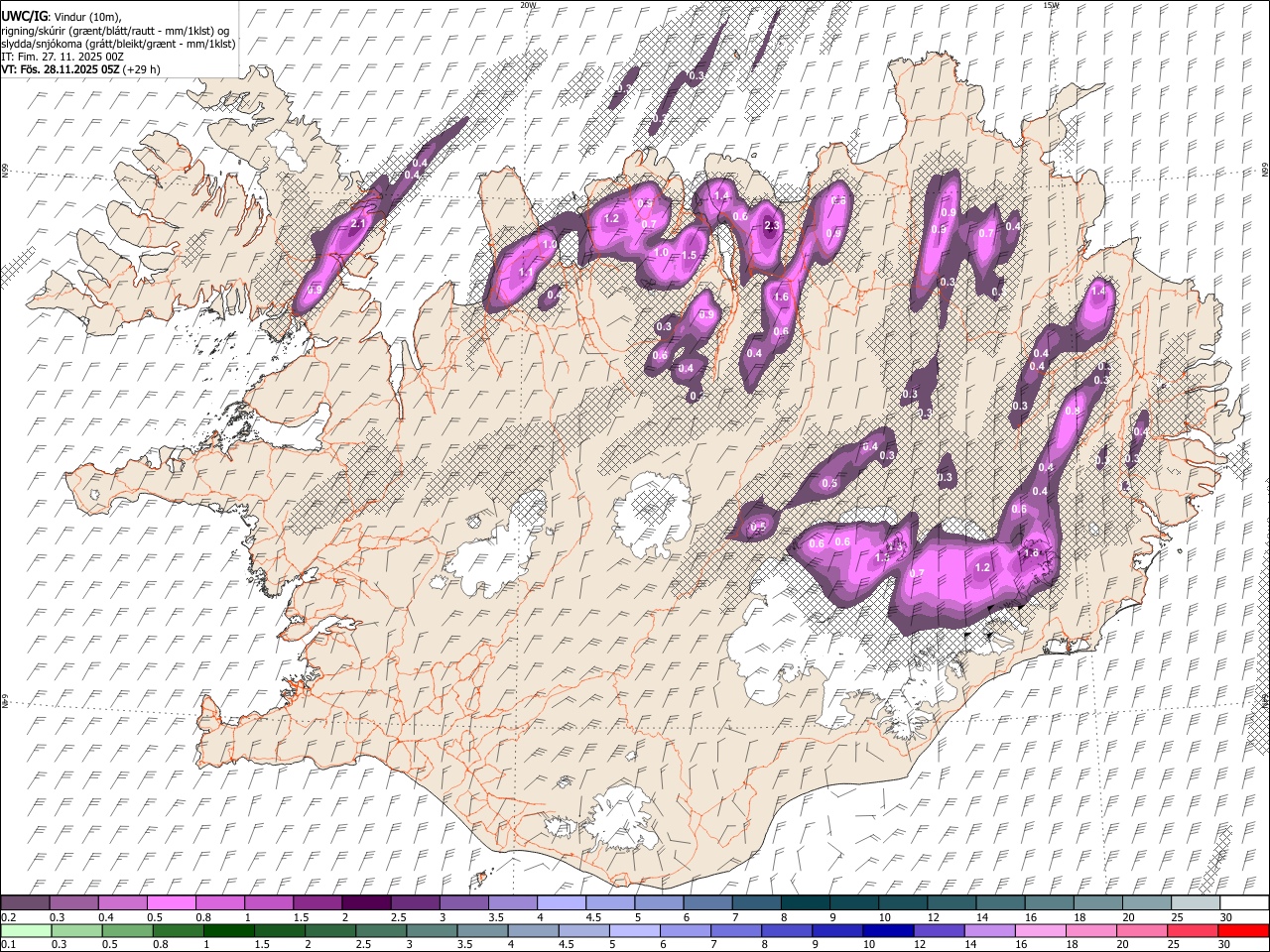This screenshot has width=1270, height=952.
Task: Pick the darkest purple swatch labeled 2
Action: [366, 903]
